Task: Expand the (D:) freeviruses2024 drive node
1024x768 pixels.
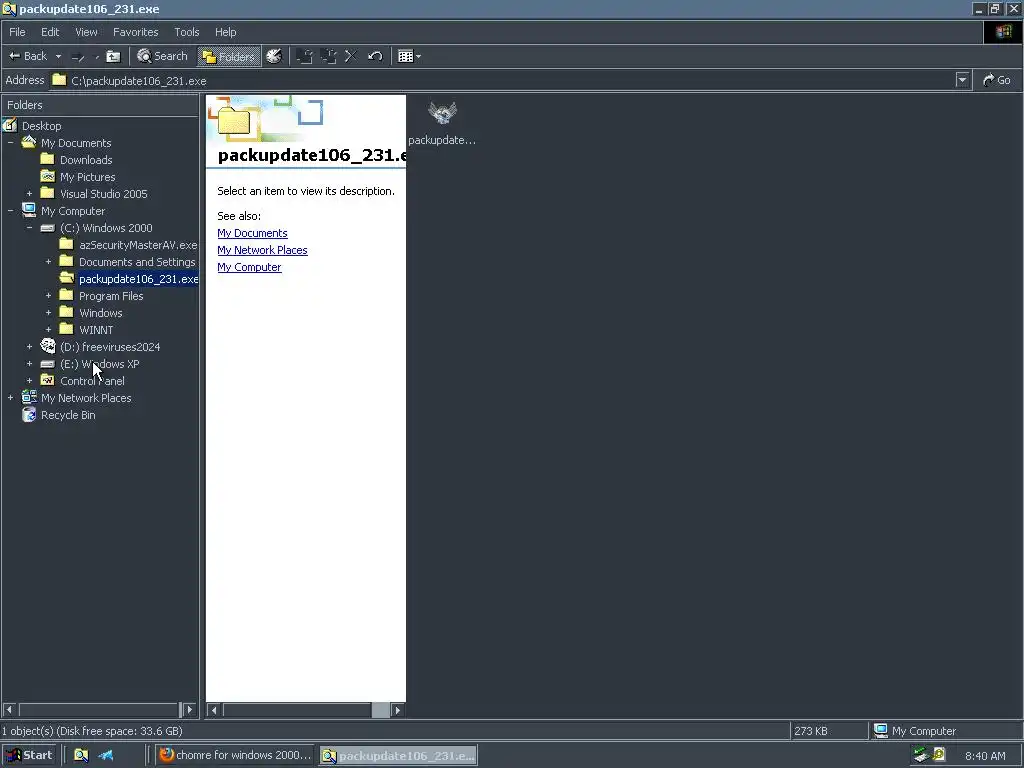Action: pyautogui.click(x=29, y=347)
